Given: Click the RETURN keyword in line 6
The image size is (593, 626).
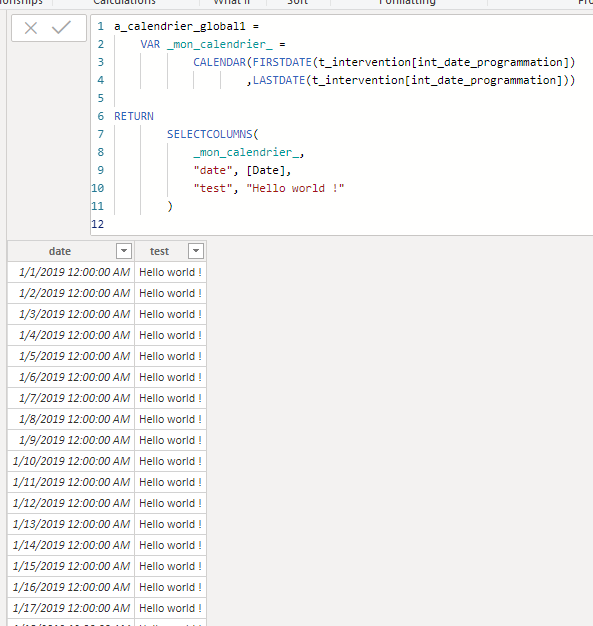Looking at the screenshot, I should click(x=134, y=116).
